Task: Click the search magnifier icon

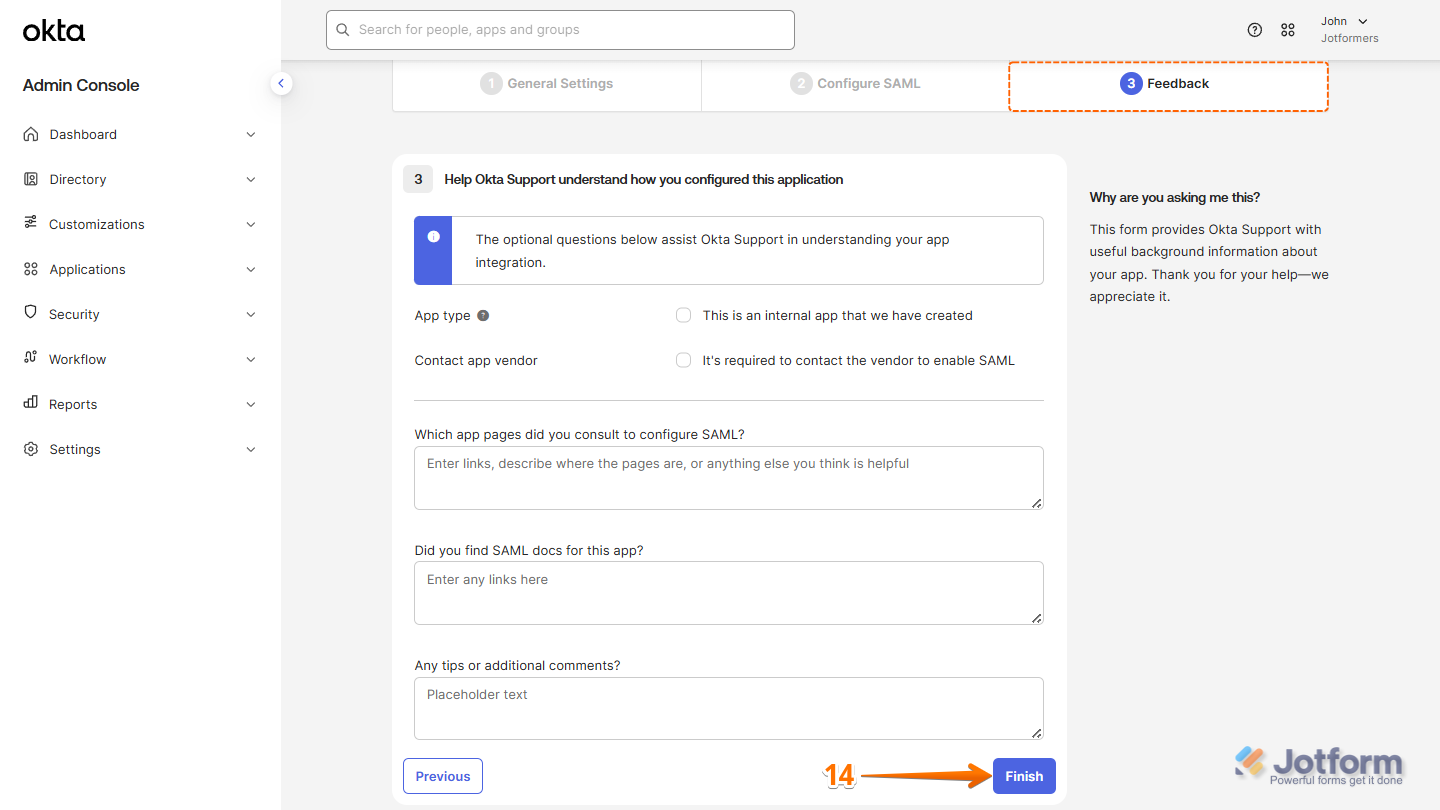Action: 344,30
